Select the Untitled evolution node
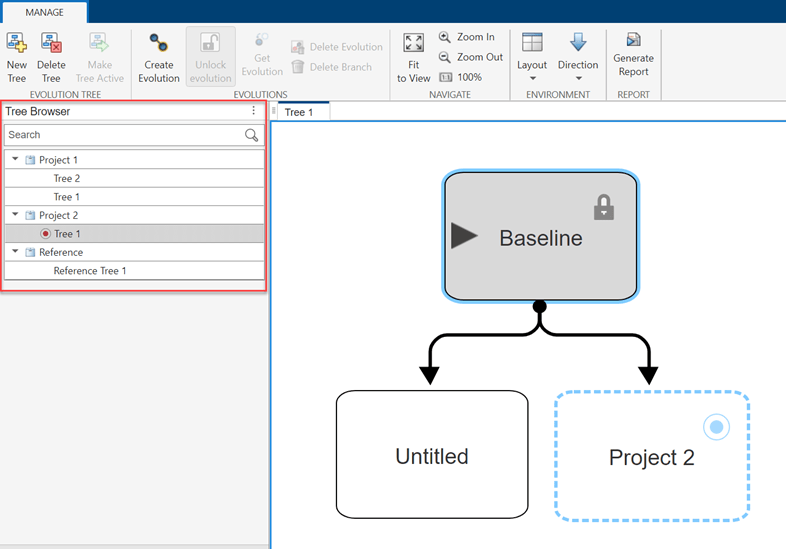The height and width of the screenshot is (549, 786). [x=432, y=454]
